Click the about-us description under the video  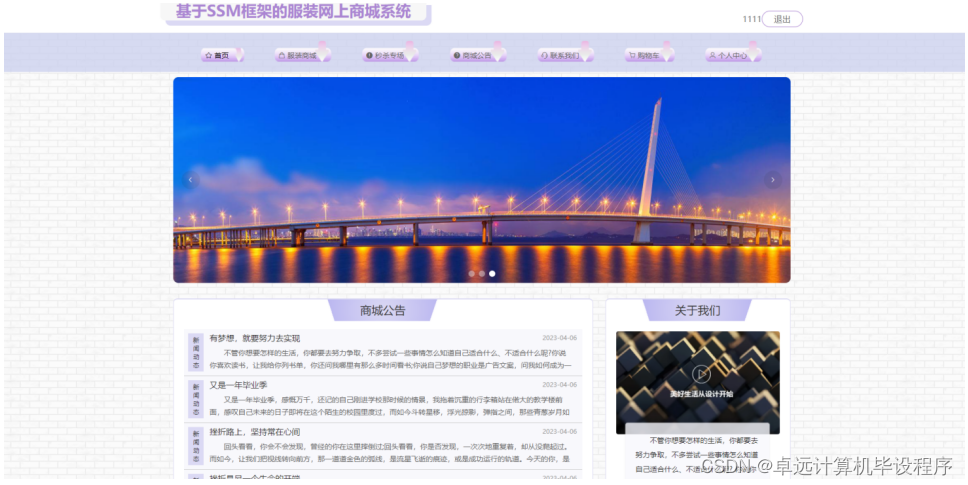pos(697,455)
